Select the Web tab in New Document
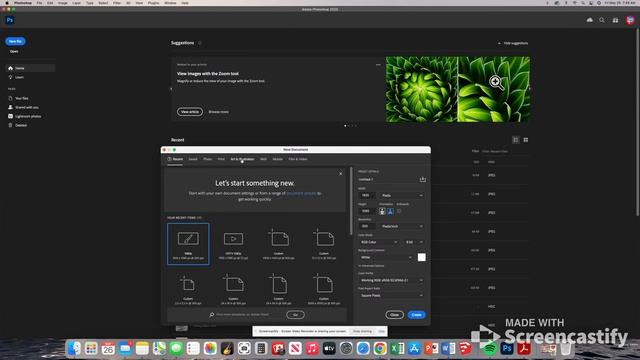640x360 pixels. click(x=264, y=159)
